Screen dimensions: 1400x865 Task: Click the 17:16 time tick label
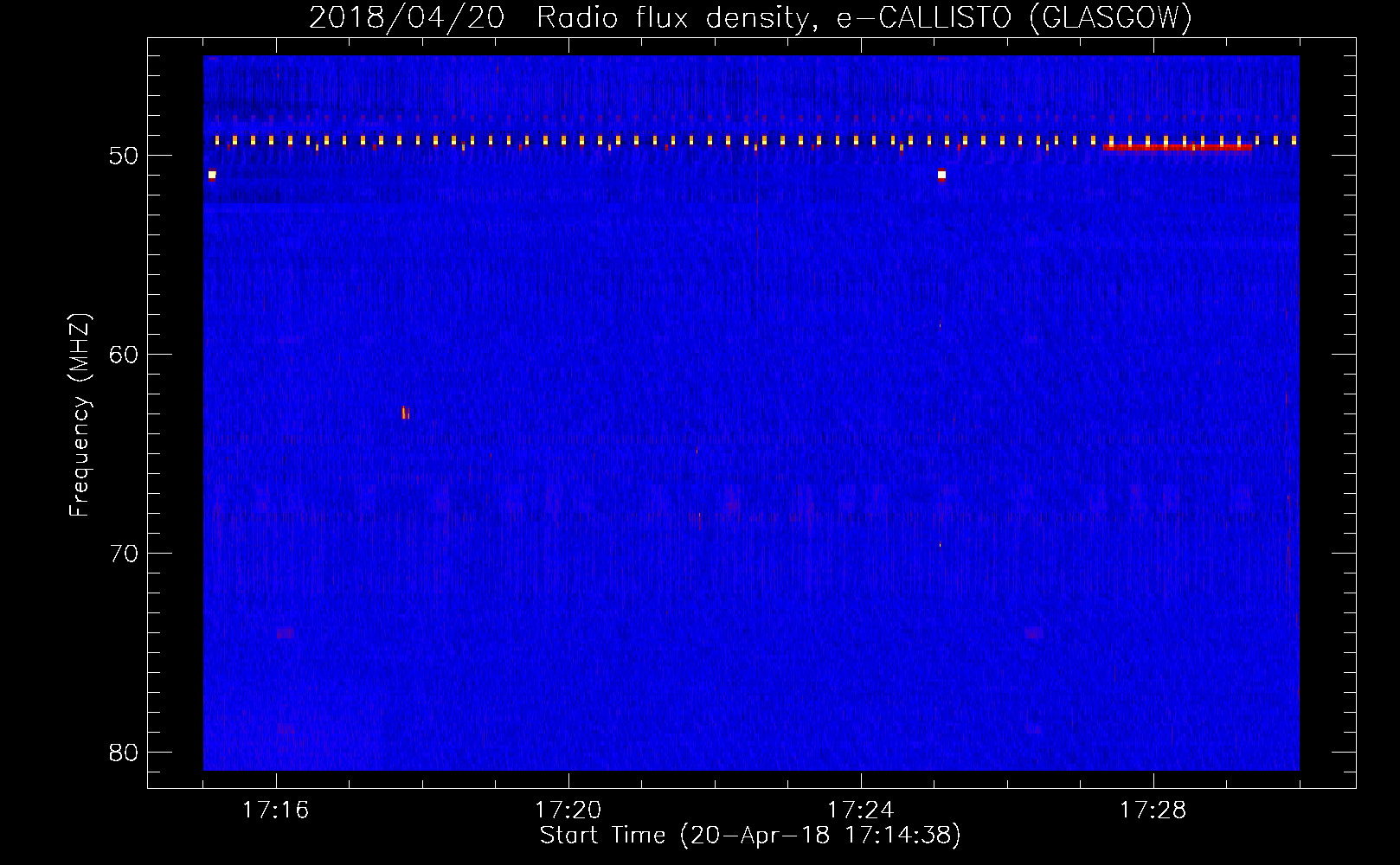point(275,811)
